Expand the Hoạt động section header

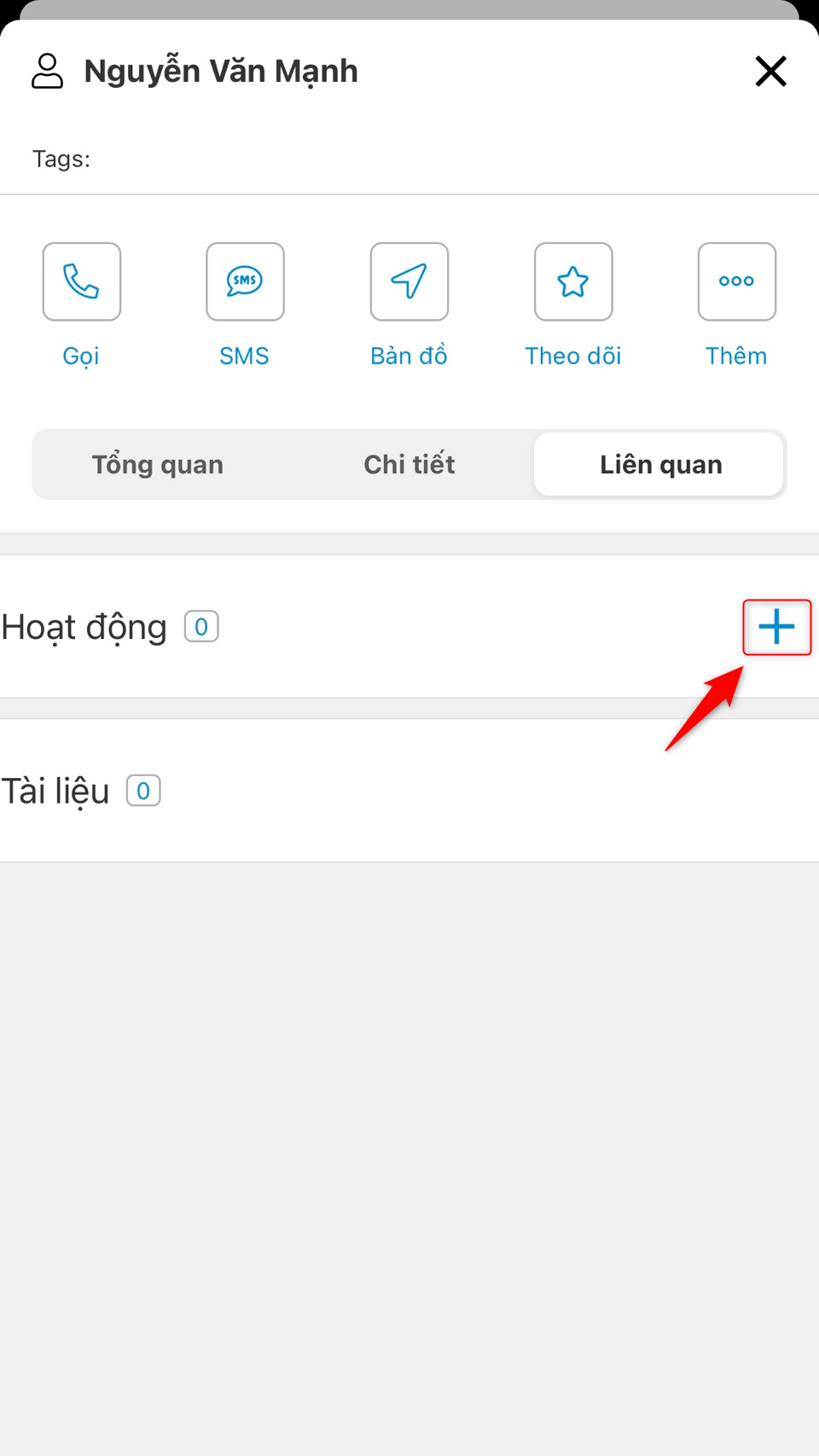pyautogui.click(x=84, y=627)
